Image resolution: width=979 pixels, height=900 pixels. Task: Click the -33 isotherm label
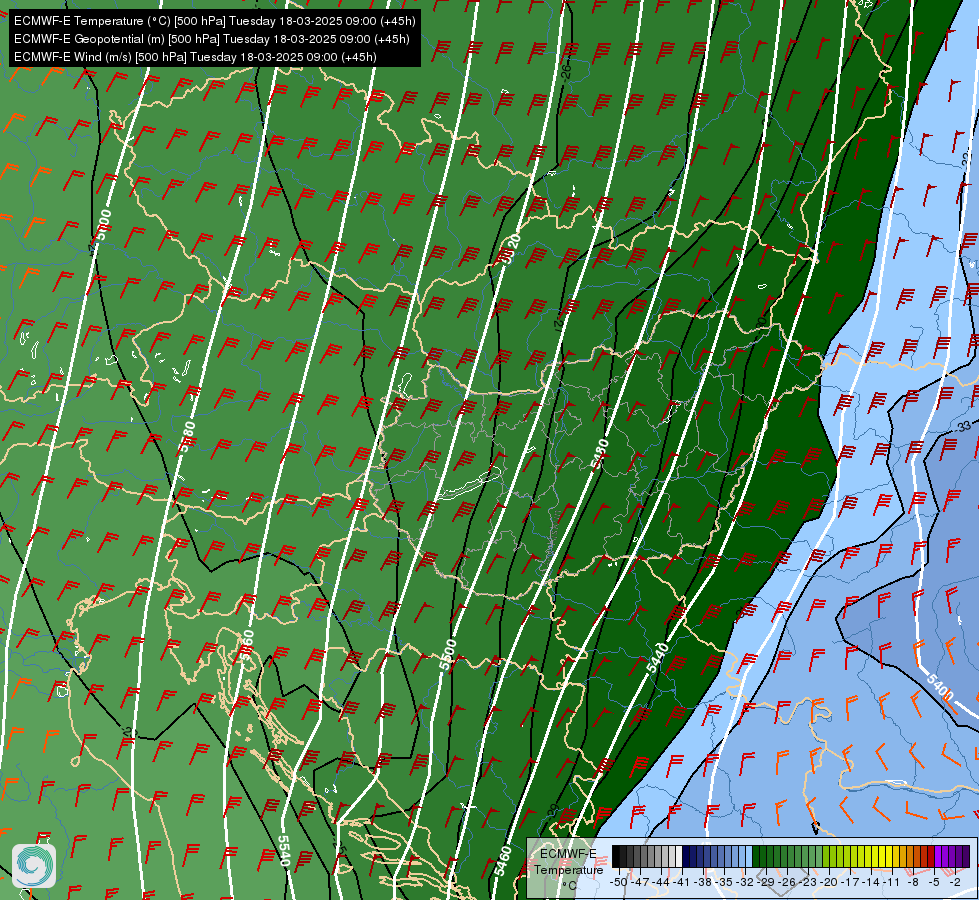pos(963,426)
